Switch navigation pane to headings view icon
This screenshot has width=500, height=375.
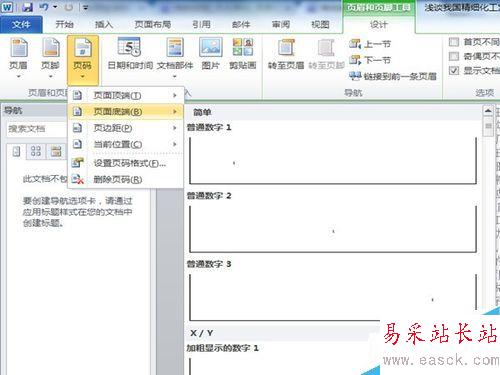click(x=16, y=151)
